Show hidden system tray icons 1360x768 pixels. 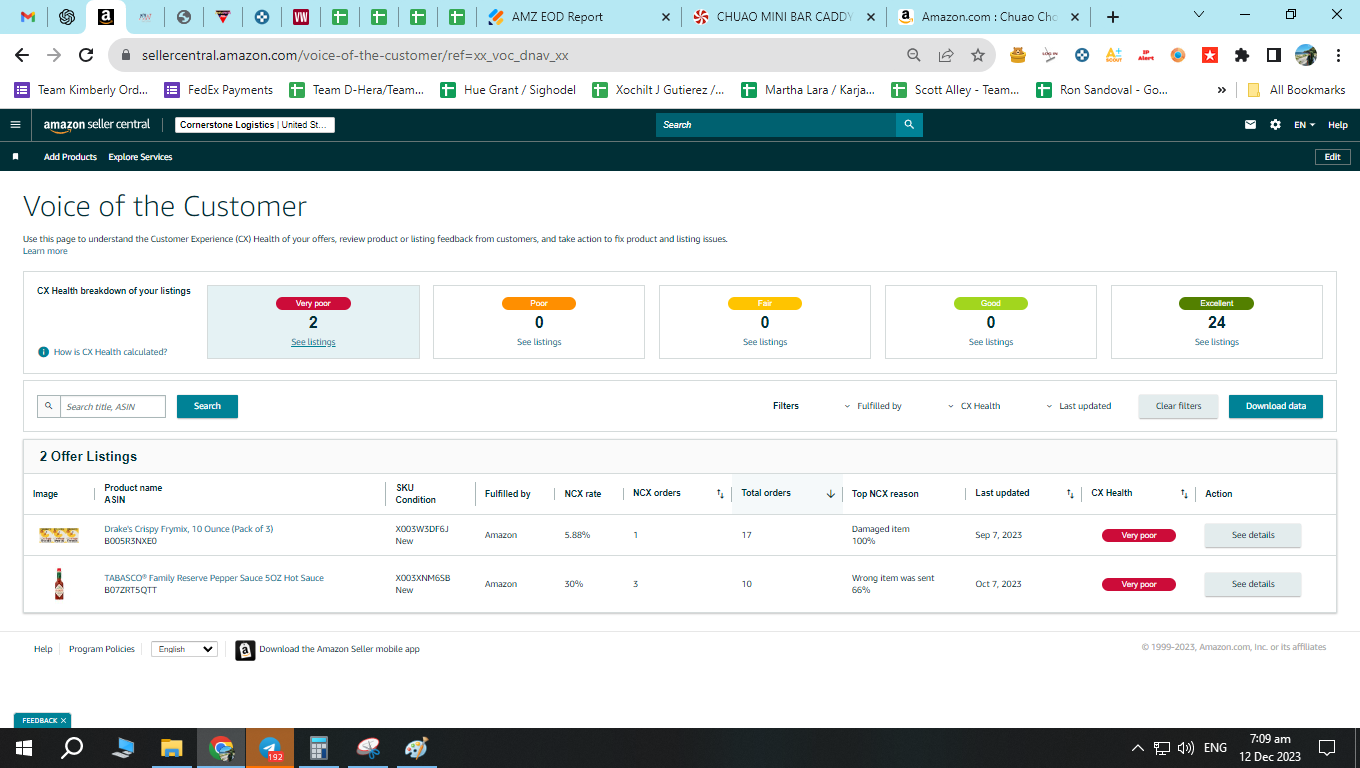[1137, 748]
